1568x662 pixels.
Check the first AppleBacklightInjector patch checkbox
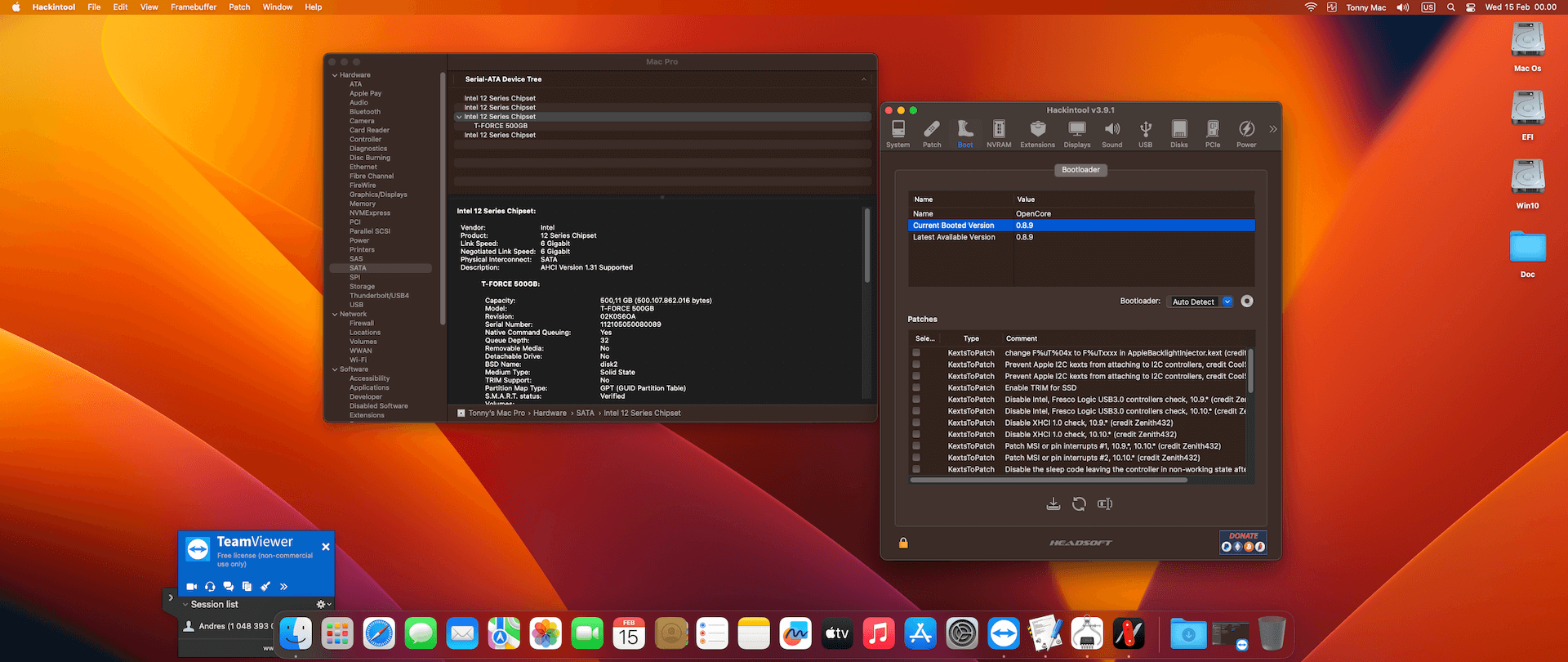pos(916,353)
